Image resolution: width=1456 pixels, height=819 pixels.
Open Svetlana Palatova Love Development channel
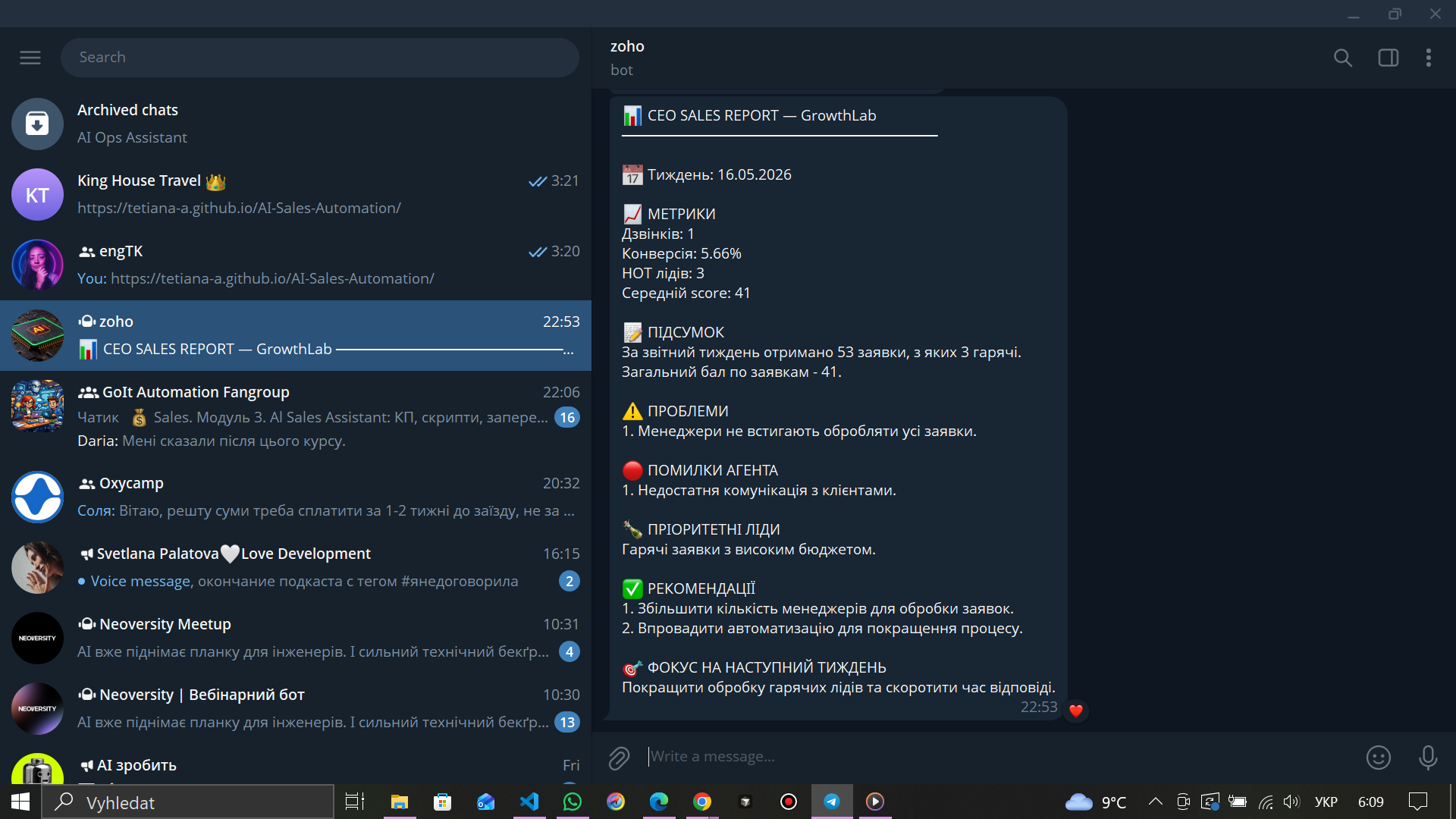point(296,568)
